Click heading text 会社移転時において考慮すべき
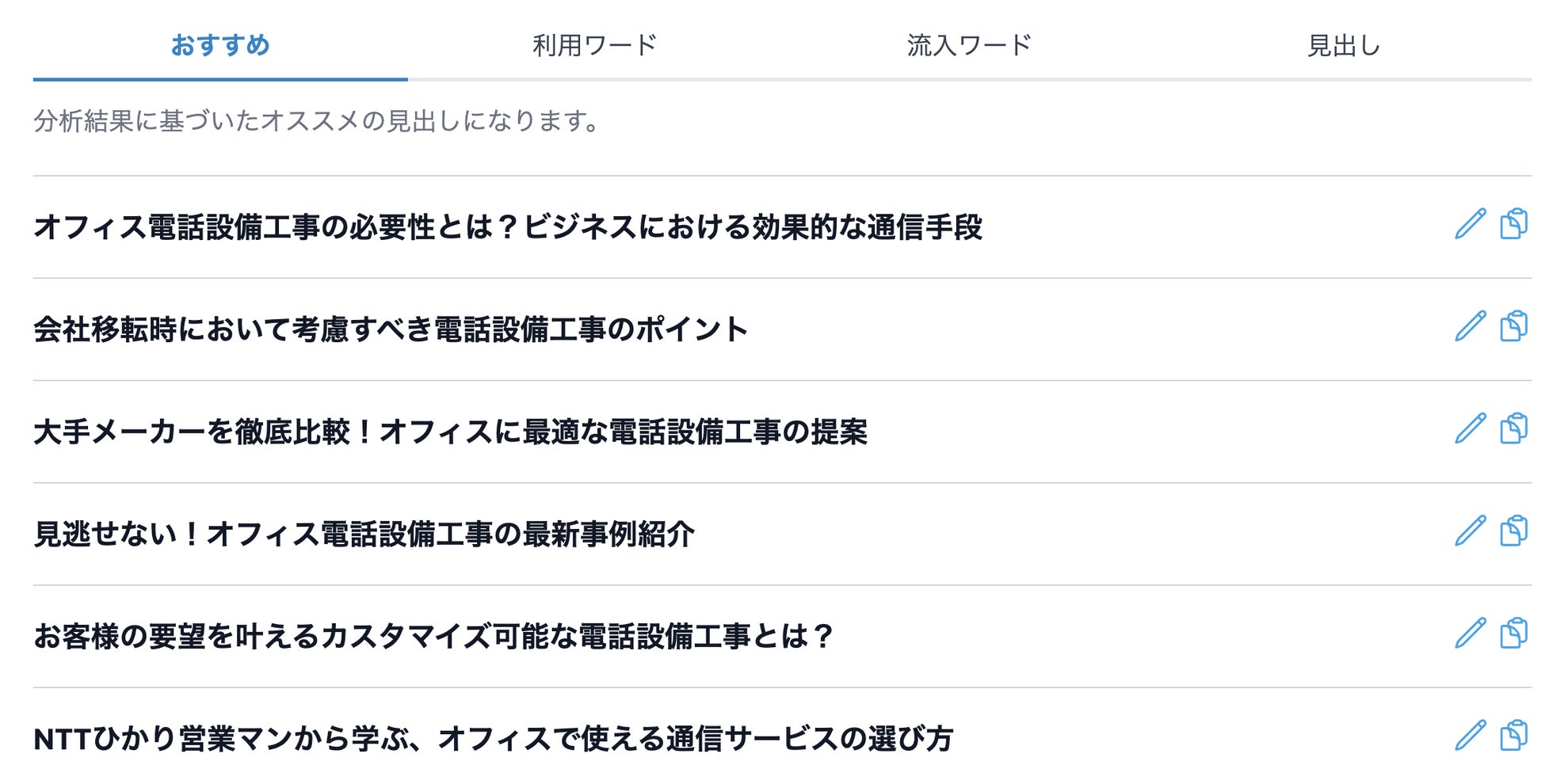The image size is (1545, 784). coord(391,329)
